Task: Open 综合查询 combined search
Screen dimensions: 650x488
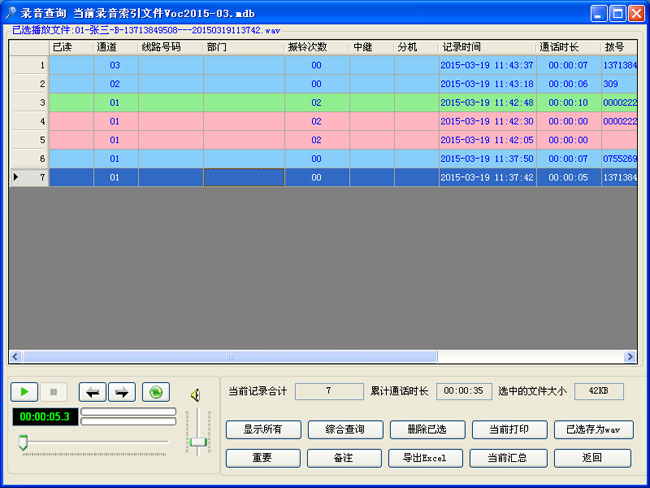Action: 344,430
